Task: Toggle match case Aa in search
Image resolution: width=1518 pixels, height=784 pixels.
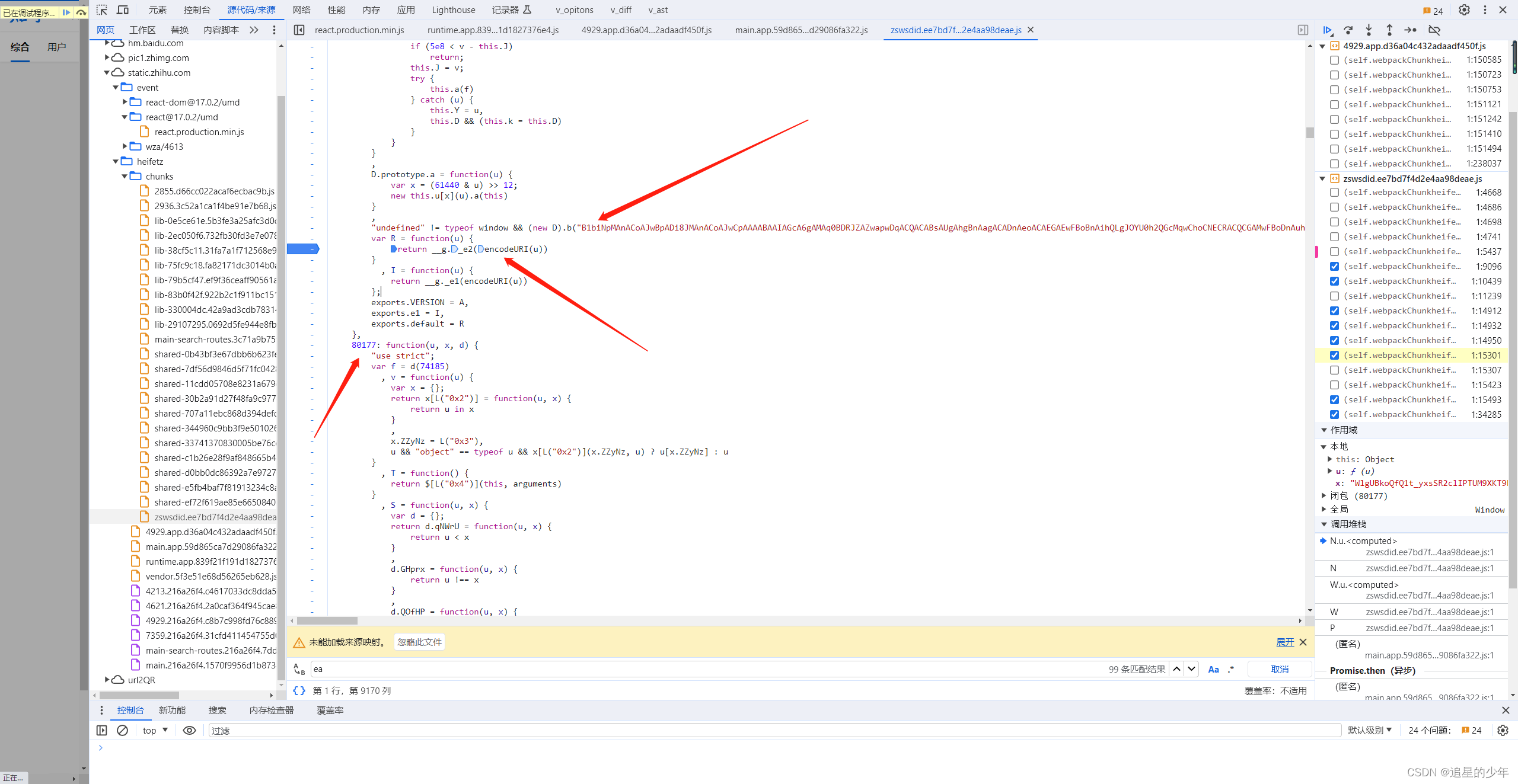Action: coord(1213,669)
